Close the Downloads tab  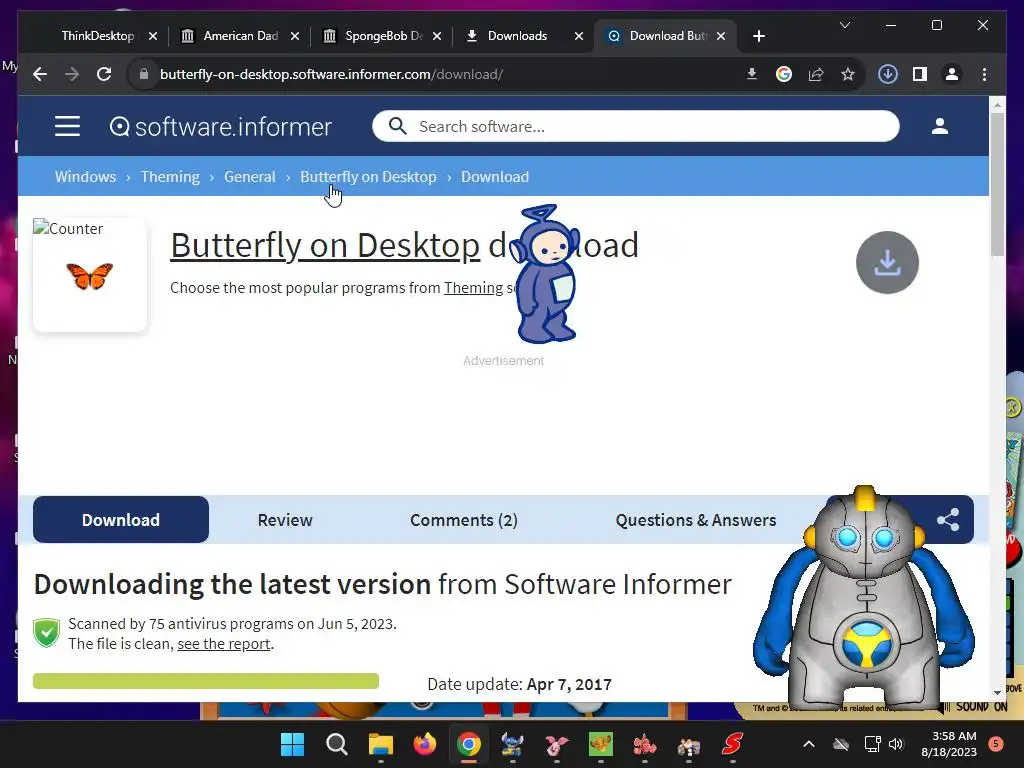579,36
